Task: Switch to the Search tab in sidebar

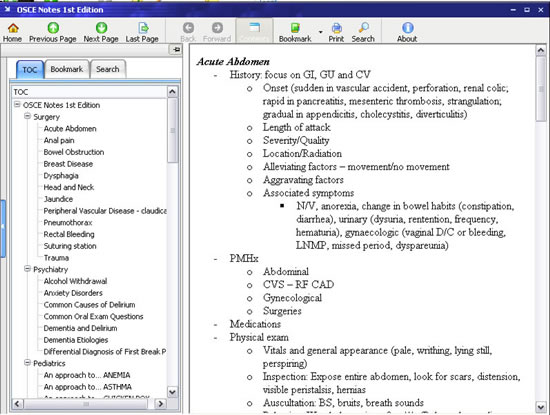Action: [x=108, y=69]
